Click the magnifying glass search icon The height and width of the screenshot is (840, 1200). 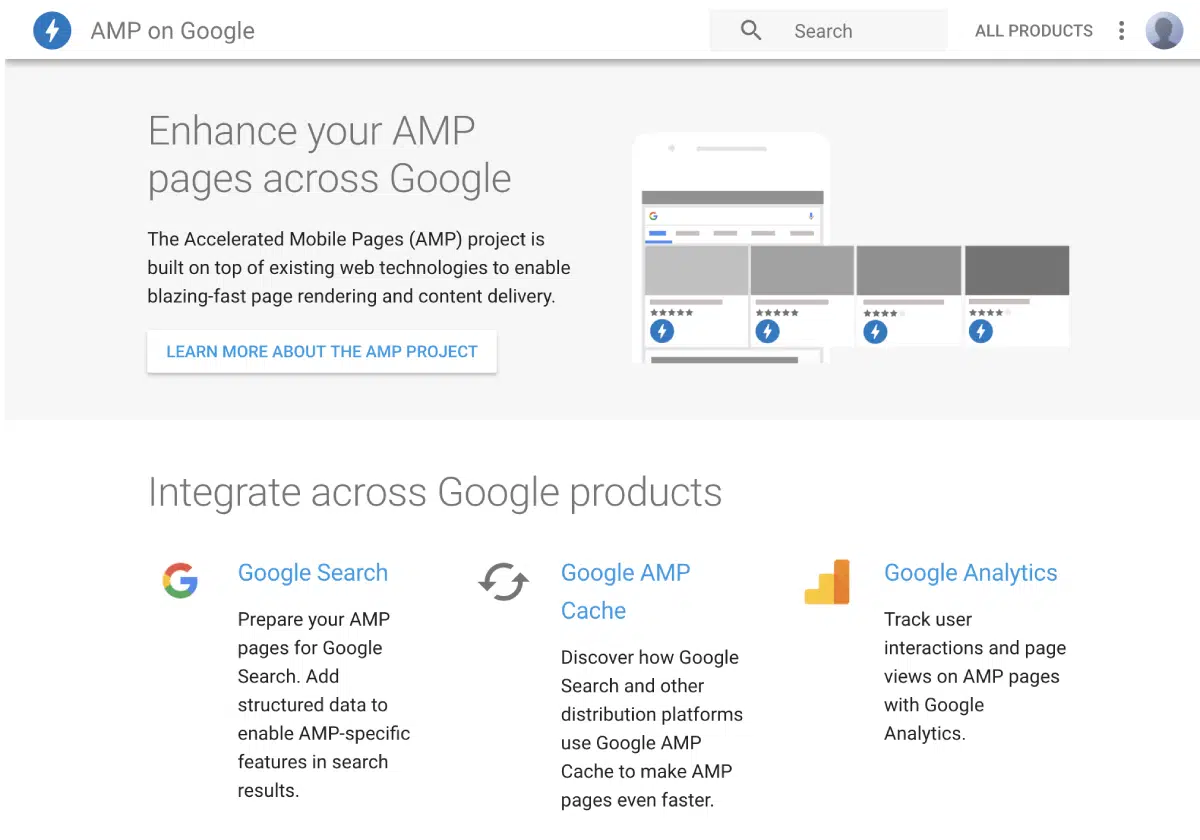click(751, 31)
